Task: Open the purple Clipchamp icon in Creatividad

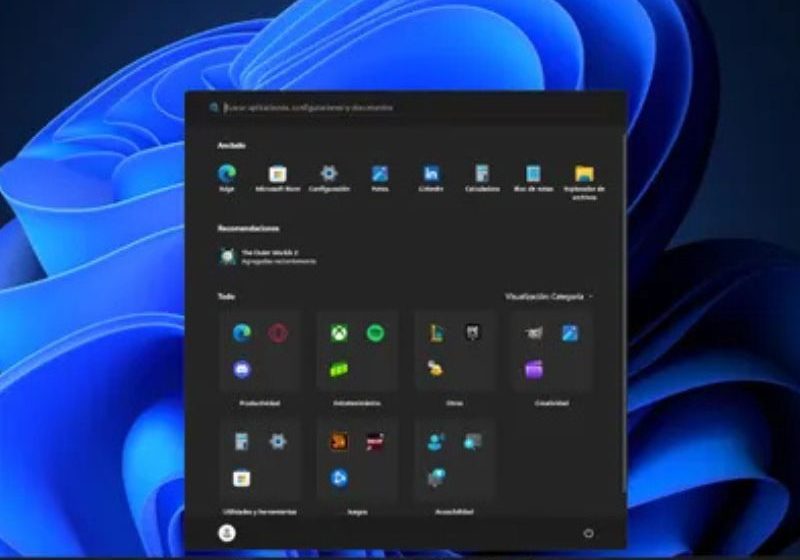Action: (x=534, y=368)
